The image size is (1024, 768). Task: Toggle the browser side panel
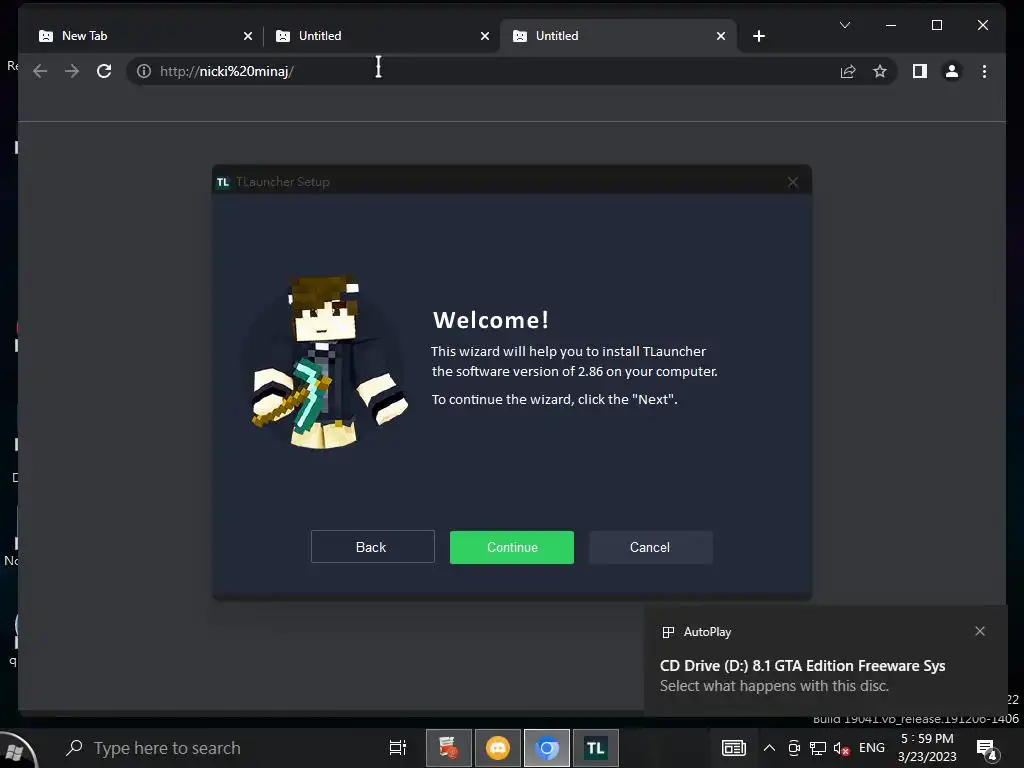coord(920,71)
